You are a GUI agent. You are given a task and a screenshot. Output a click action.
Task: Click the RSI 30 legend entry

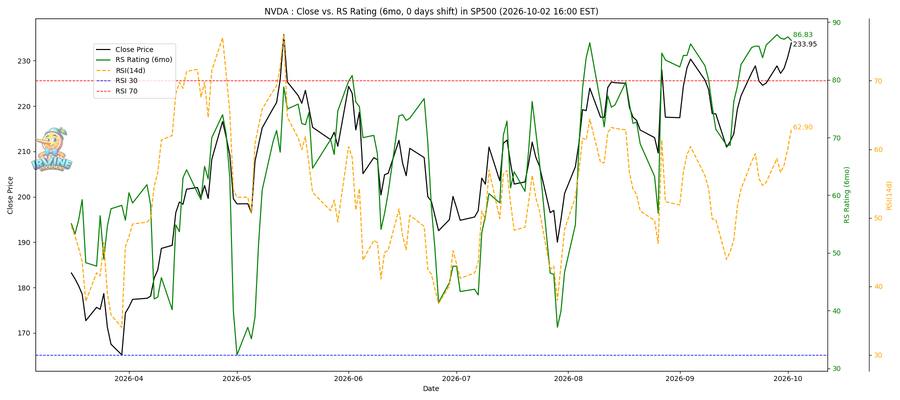(x=118, y=80)
